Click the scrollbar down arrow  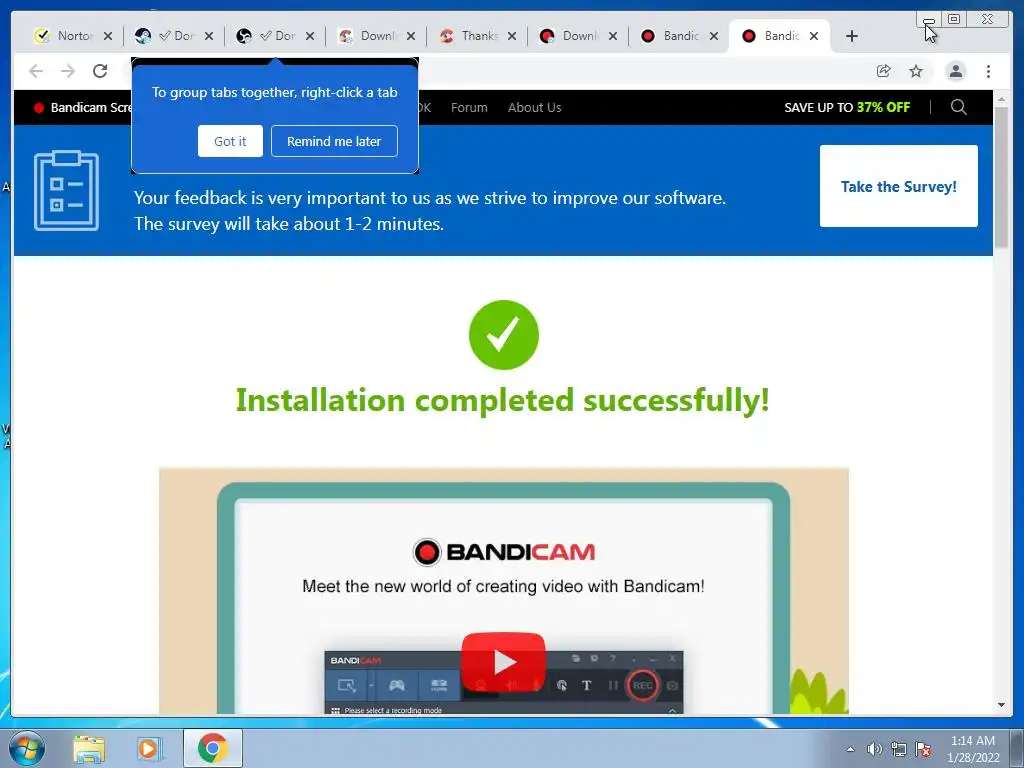coord(1001,705)
